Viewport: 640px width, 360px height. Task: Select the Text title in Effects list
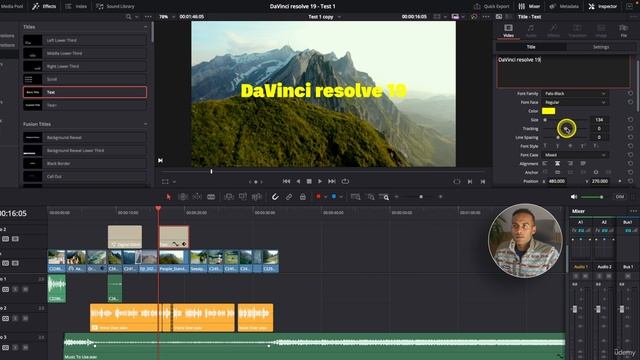(x=85, y=92)
